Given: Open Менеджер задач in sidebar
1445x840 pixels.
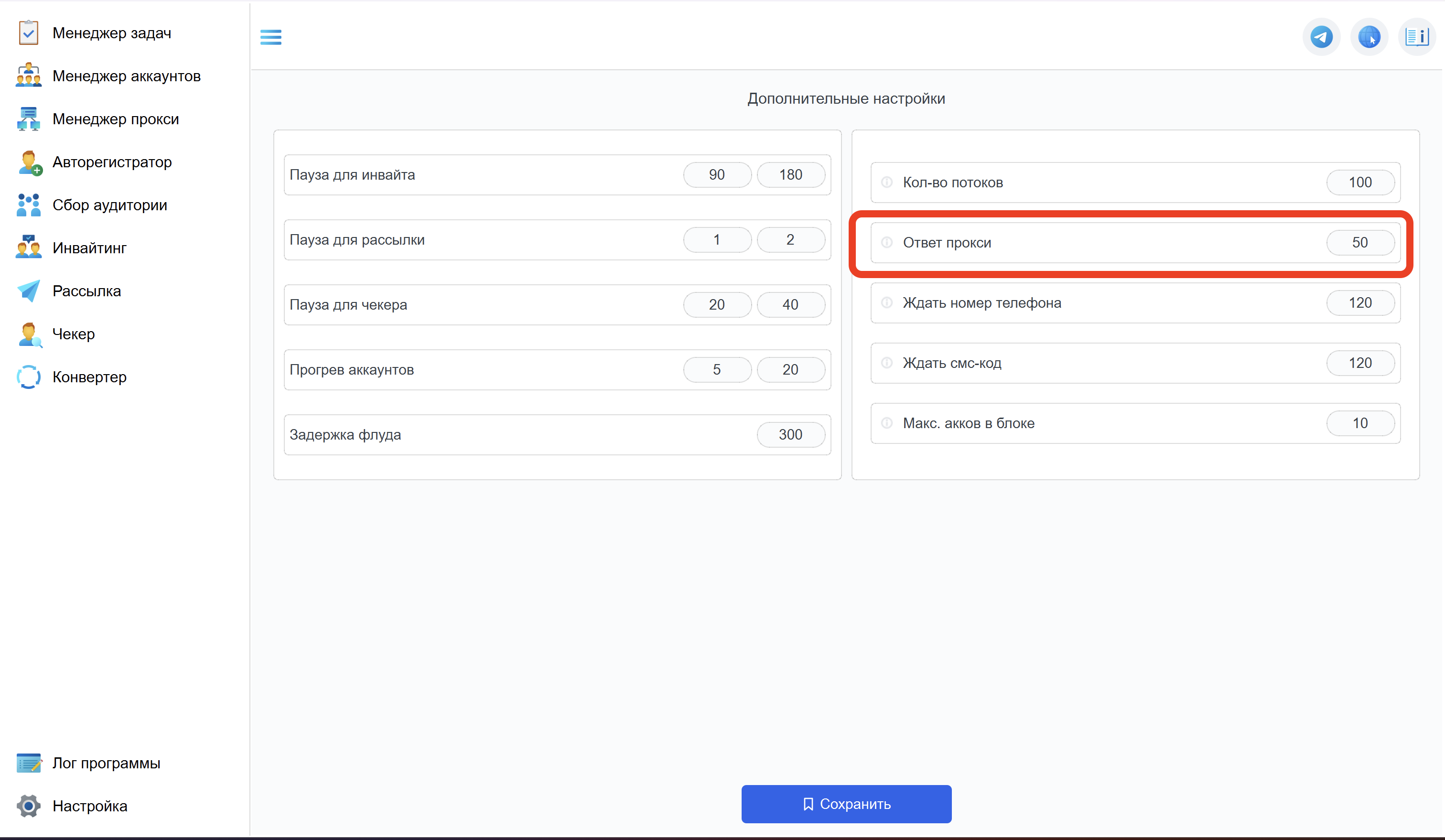Looking at the screenshot, I should 111,33.
